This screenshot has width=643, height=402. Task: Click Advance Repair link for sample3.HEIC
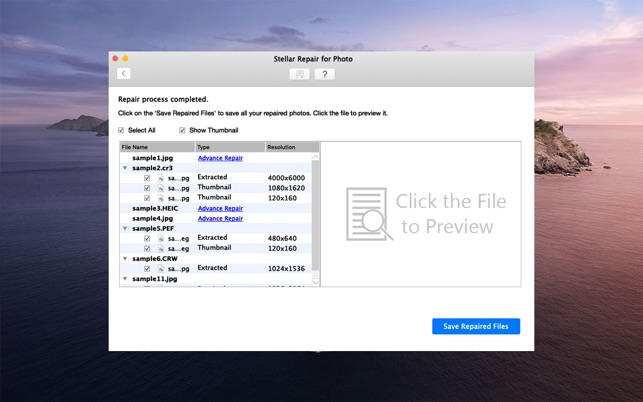220,208
